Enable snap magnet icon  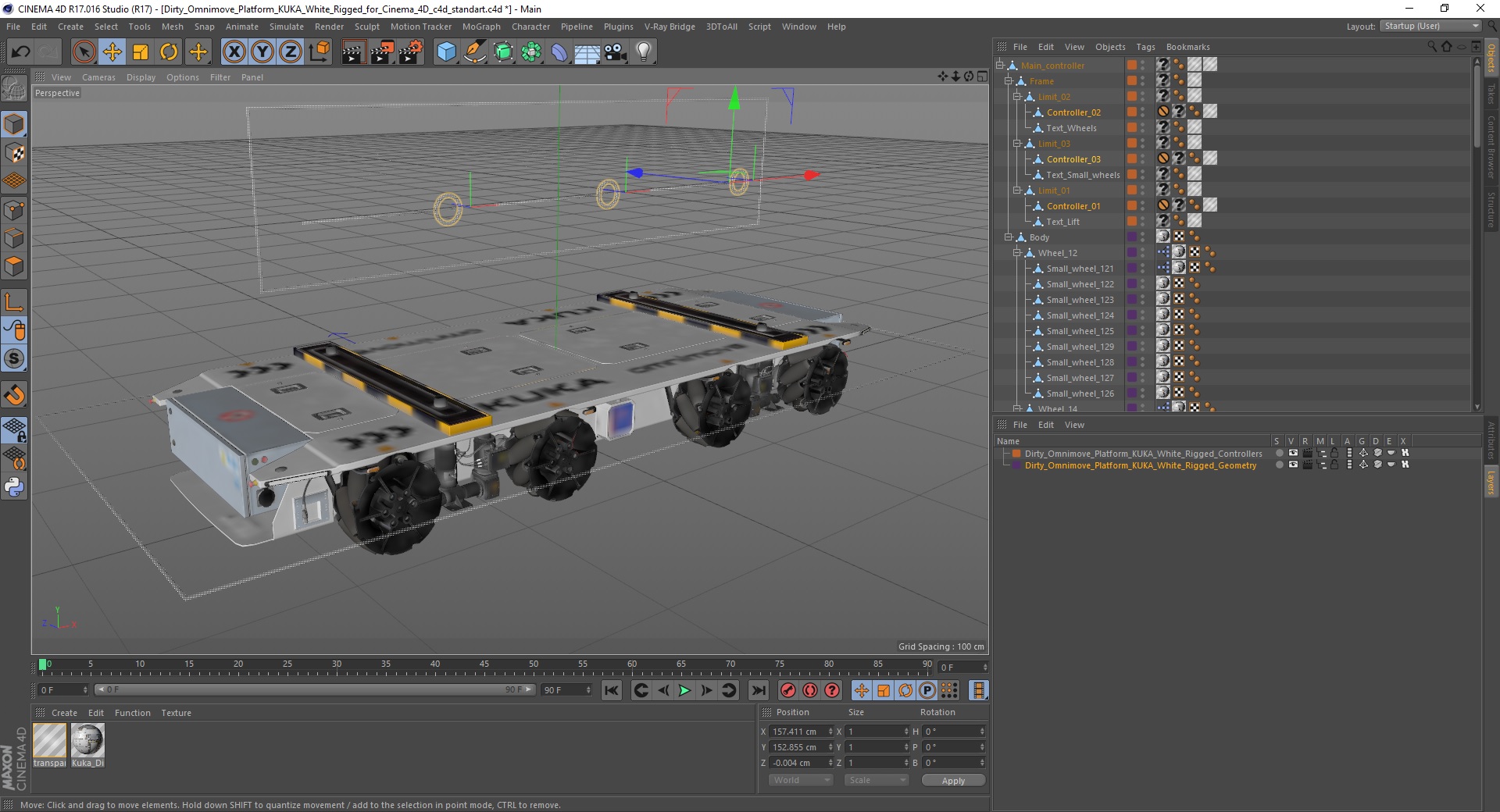pos(14,395)
